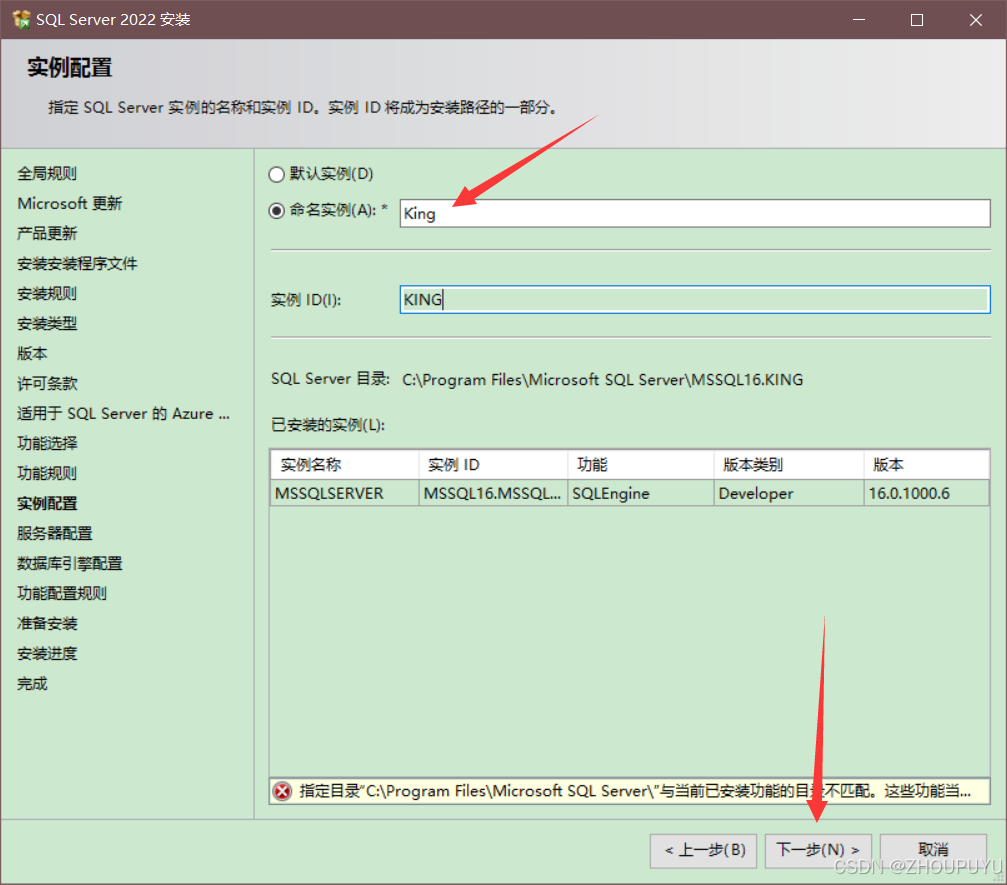
Task: Close the SQL Server 2022 setup window
Action: (976, 20)
